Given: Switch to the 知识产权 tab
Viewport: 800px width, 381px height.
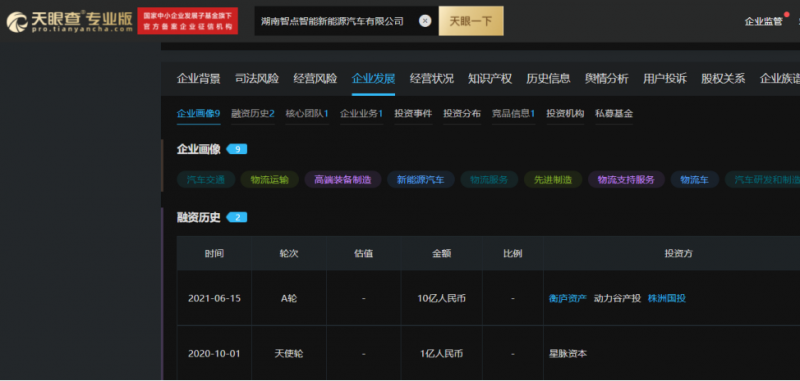Looking at the screenshot, I should click(490, 79).
